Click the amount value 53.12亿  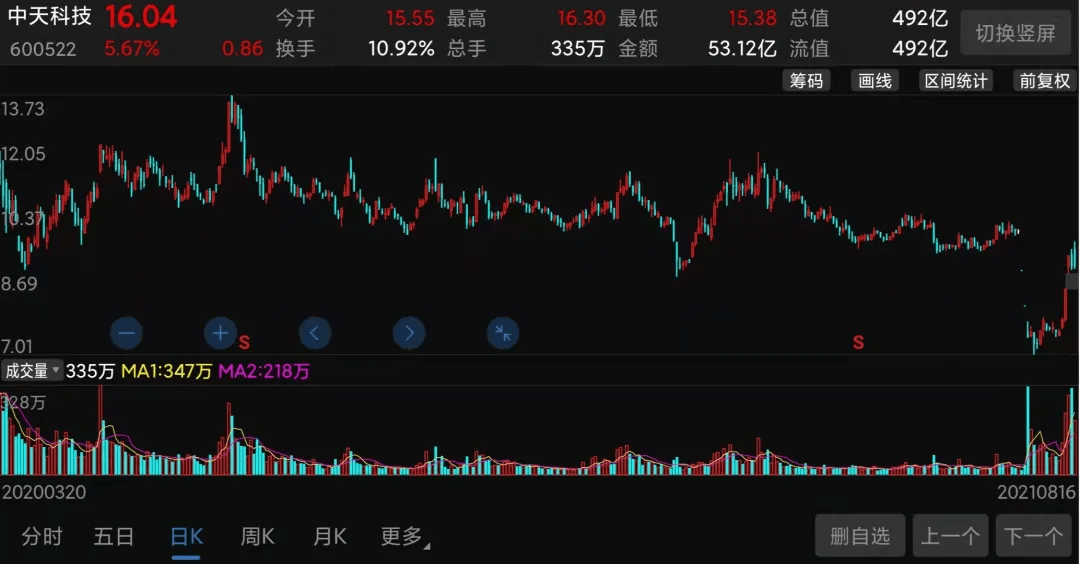coord(742,48)
